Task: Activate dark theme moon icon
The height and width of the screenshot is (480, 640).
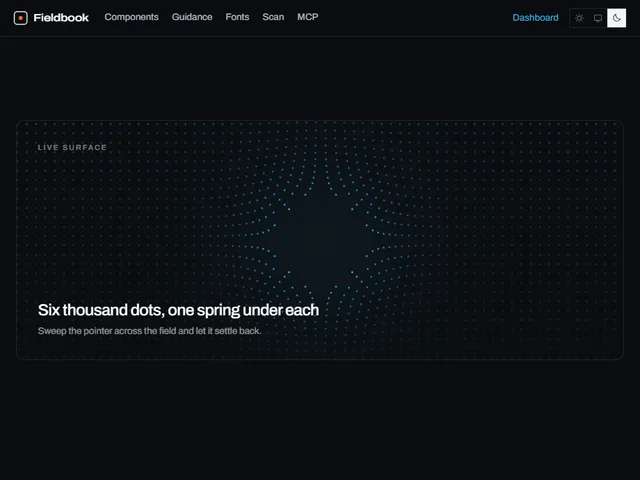Action: (x=616, y=18)
